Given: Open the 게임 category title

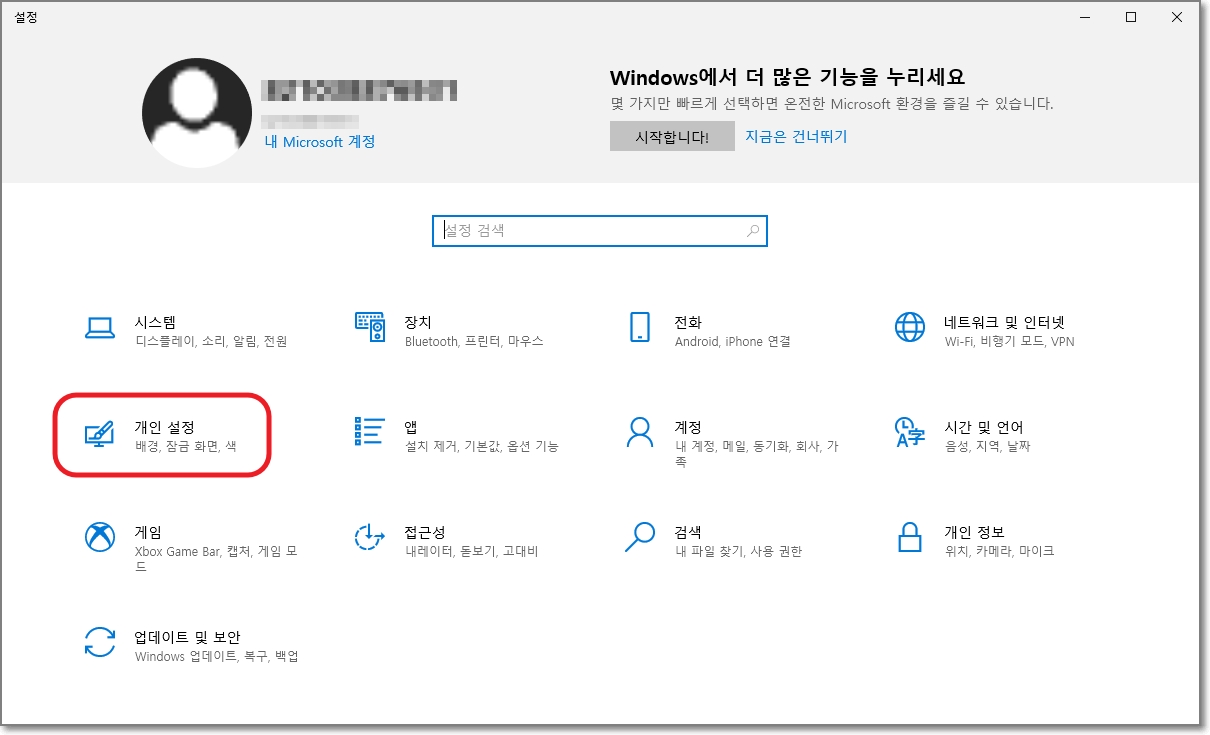Looking at the screenshot, I should pyautogui.click(x=148, y=532).
